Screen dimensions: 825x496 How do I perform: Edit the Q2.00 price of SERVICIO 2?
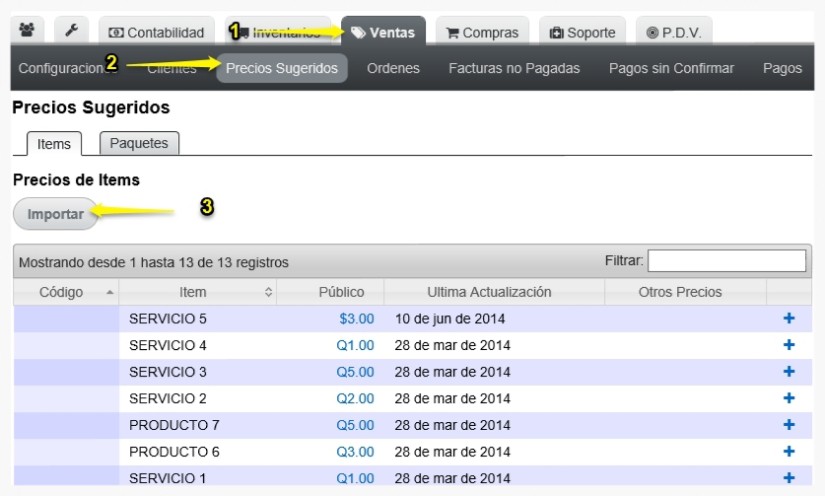pyautogui.click(x=355, y=399)
